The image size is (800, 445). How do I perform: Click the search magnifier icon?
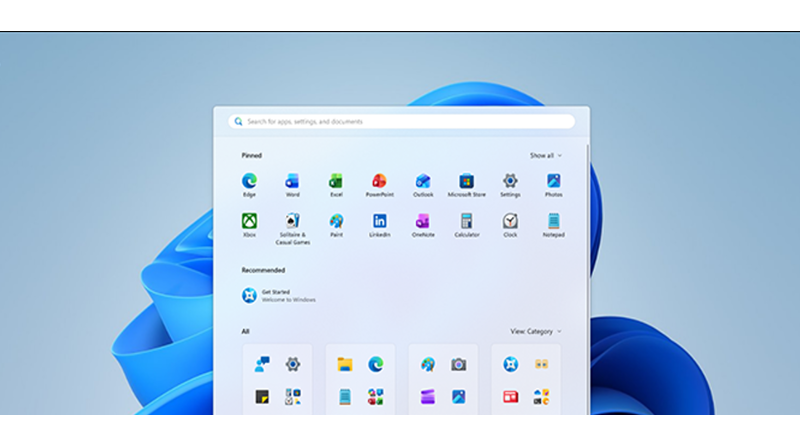(238, 121)
